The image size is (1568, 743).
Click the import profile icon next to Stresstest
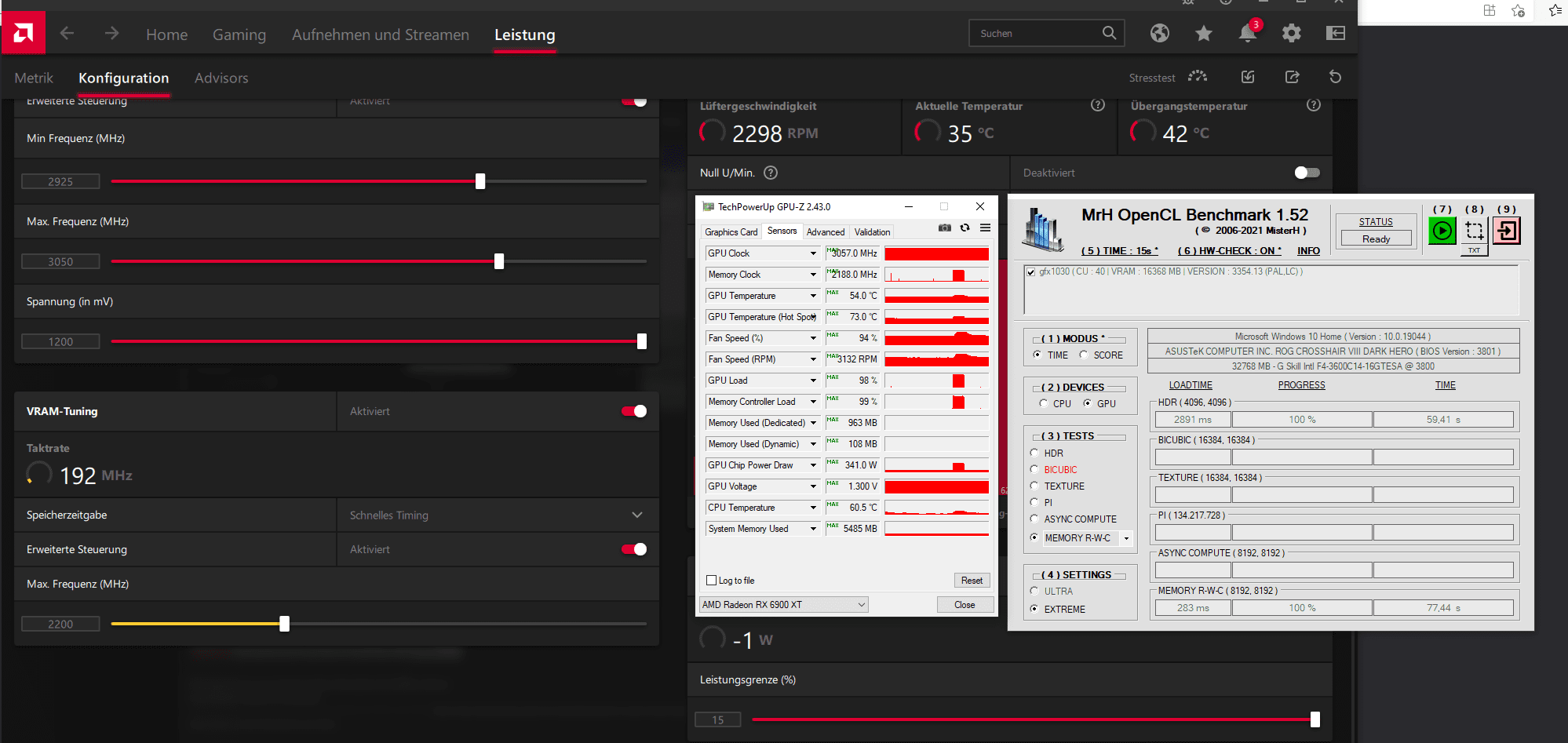pos(1248,77)
